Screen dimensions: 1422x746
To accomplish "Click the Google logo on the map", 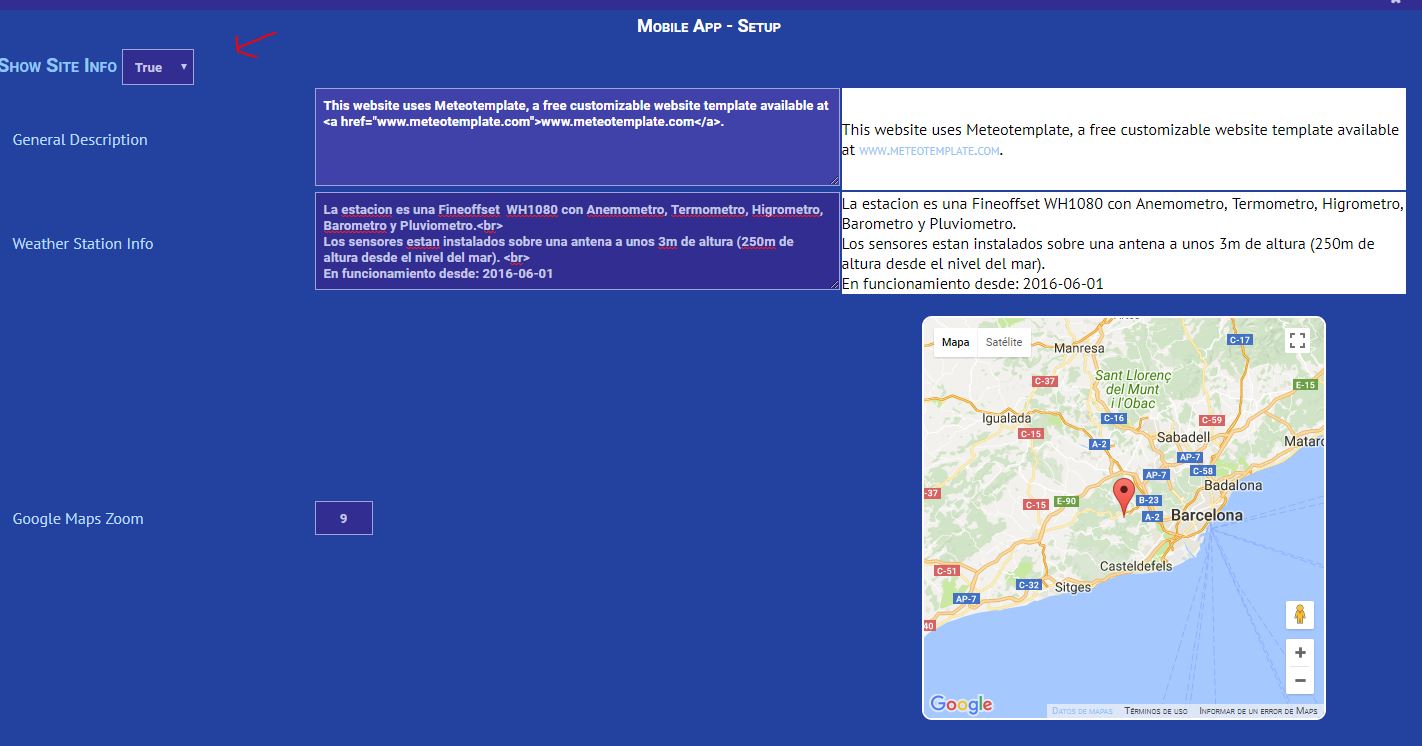I will [x=961, y=704].
